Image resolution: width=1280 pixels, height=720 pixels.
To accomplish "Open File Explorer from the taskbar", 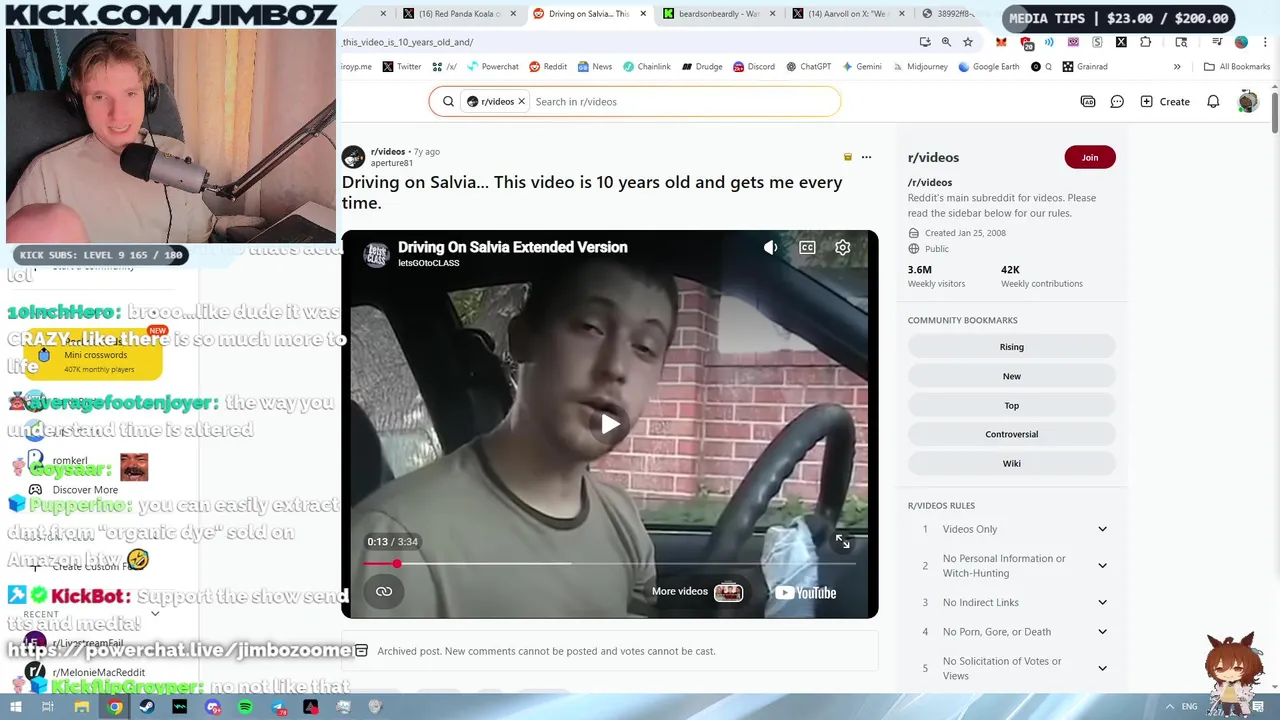I will [x=82, y=707].
